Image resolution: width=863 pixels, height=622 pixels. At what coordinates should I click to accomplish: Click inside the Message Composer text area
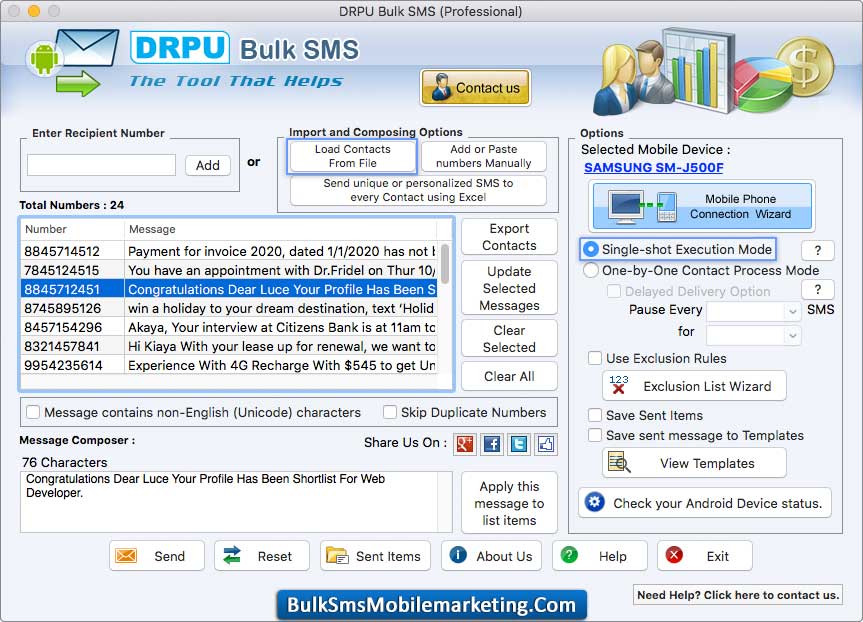tap(230, 501)
